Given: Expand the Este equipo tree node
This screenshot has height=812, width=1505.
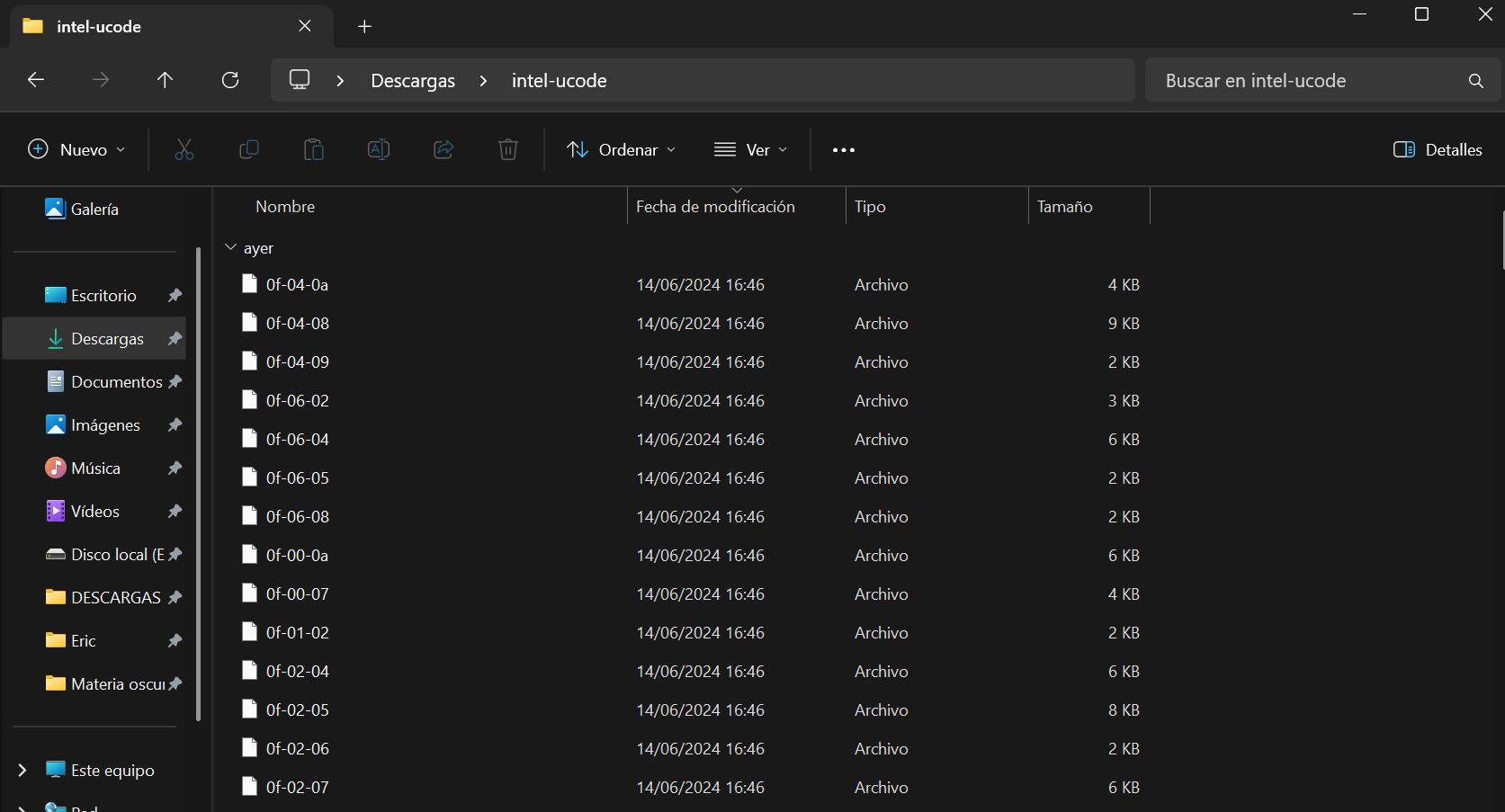Looking at the screenshot, I should (x=22, y=770).
